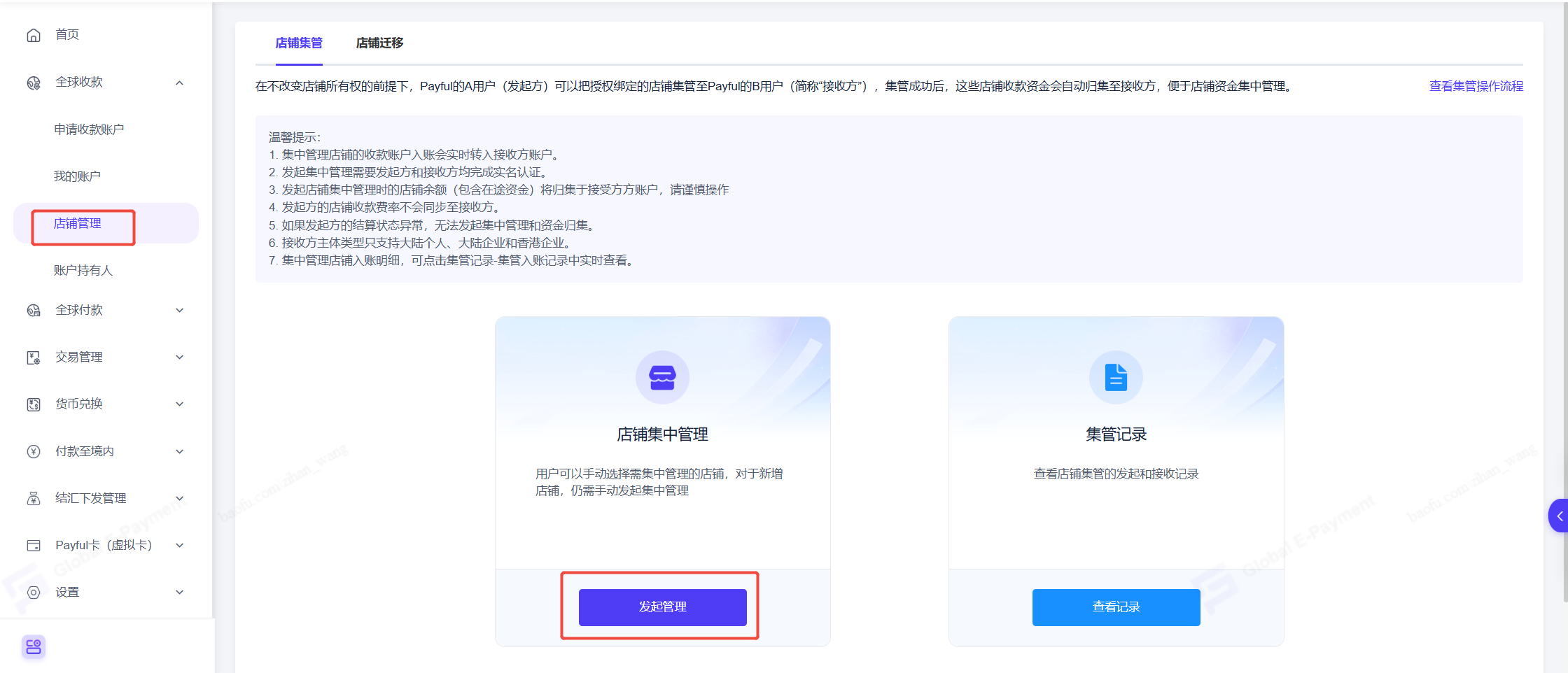The width and height of the screenshot is (1568, 673).
Task: Click the 设置 gear icon
Action: (x=34, y=593)
